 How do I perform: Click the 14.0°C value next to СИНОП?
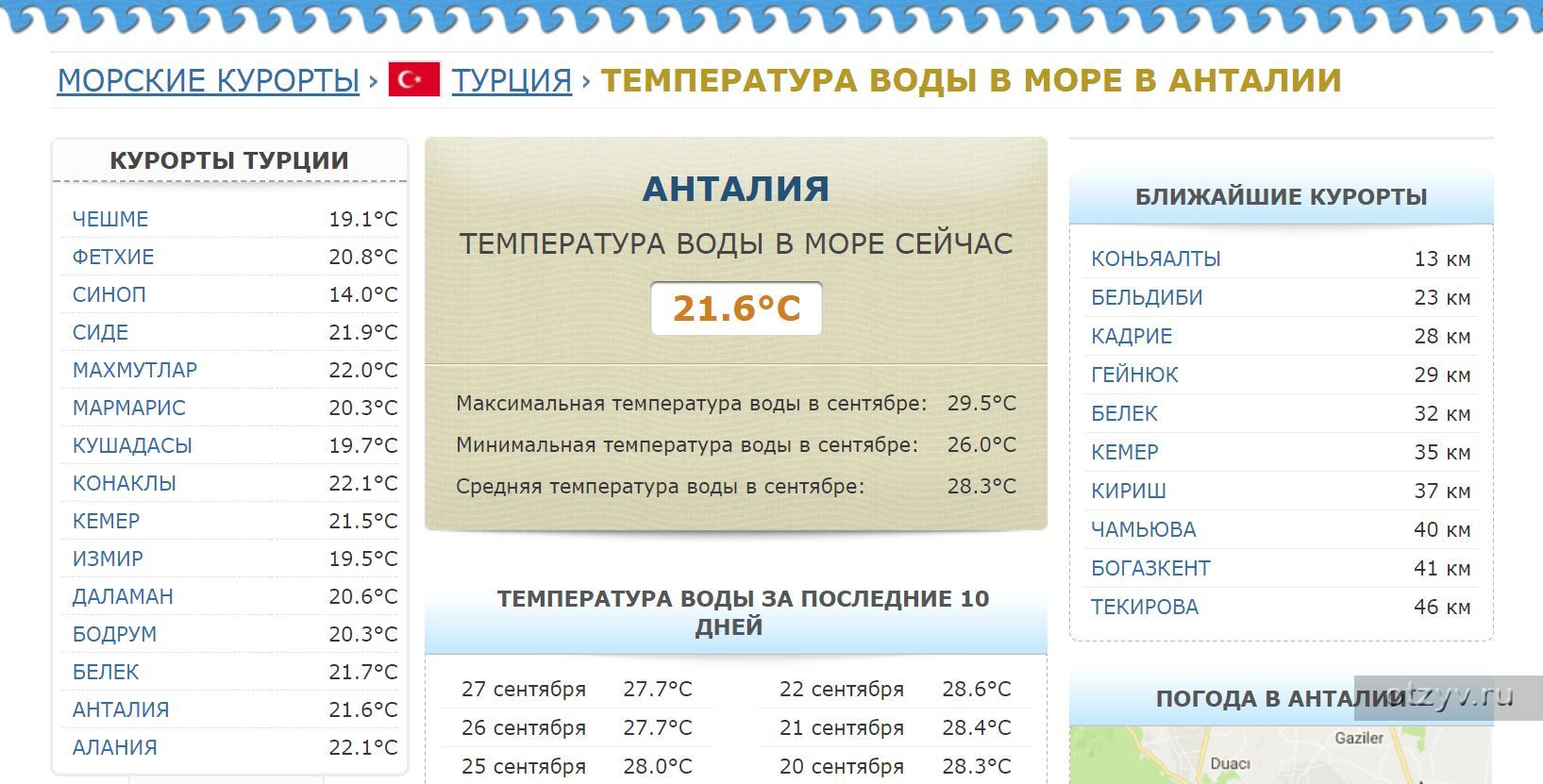(x=363, y=294)
